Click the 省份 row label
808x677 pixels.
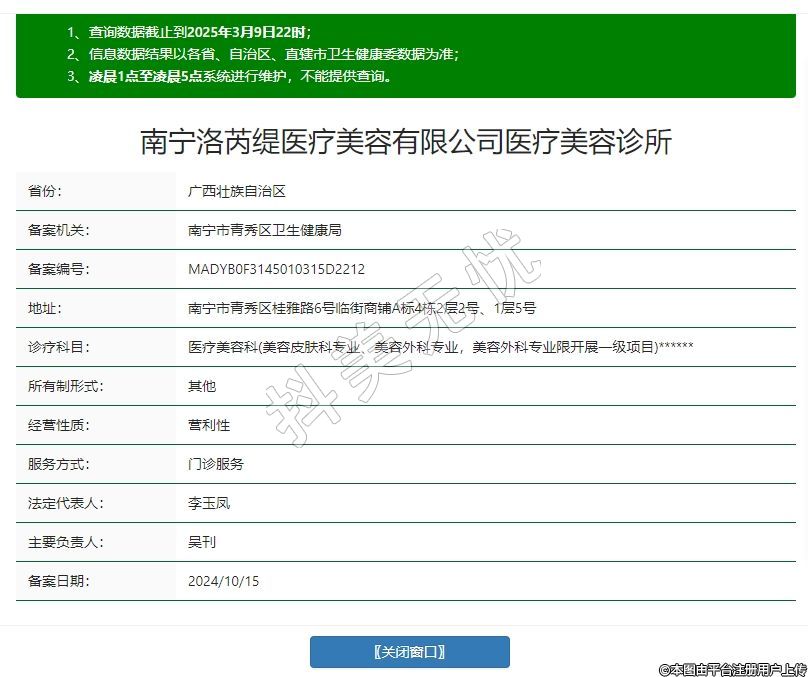(x=45, y=191)
